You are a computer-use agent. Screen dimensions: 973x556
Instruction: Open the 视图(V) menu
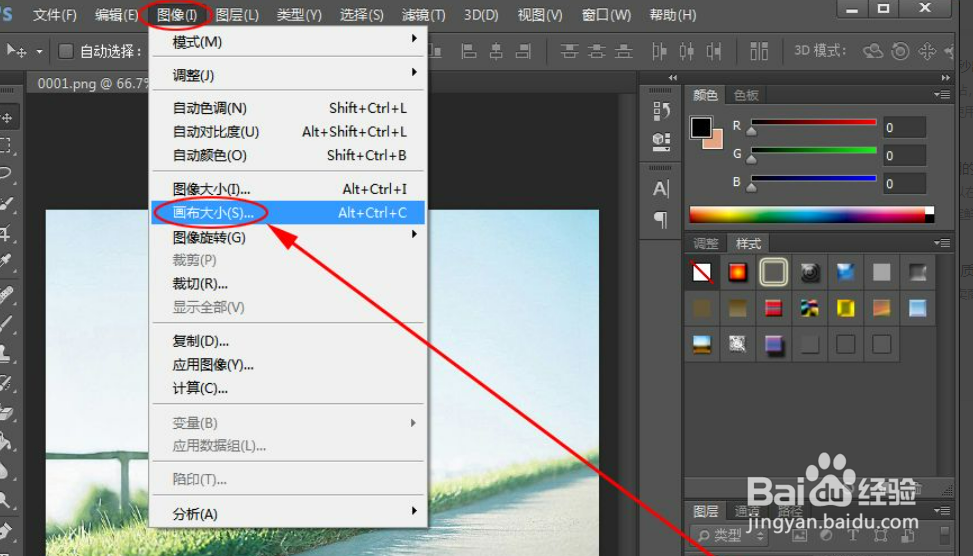[540, 15]
